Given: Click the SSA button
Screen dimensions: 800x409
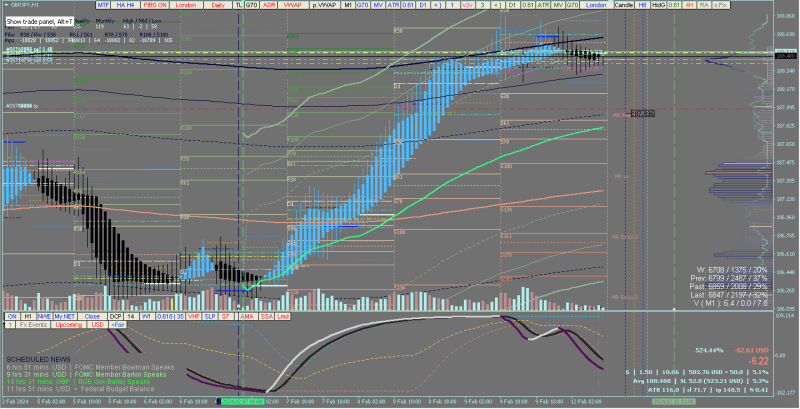Looking at the screenshot, I should point(266,317).
